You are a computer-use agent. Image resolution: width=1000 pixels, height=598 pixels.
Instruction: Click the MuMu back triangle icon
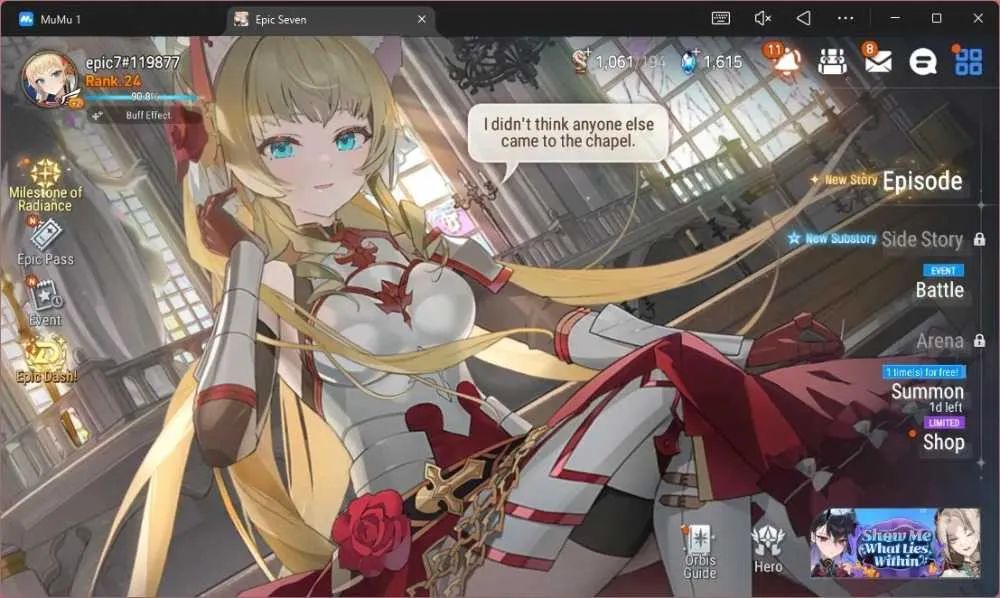[804, 18]
